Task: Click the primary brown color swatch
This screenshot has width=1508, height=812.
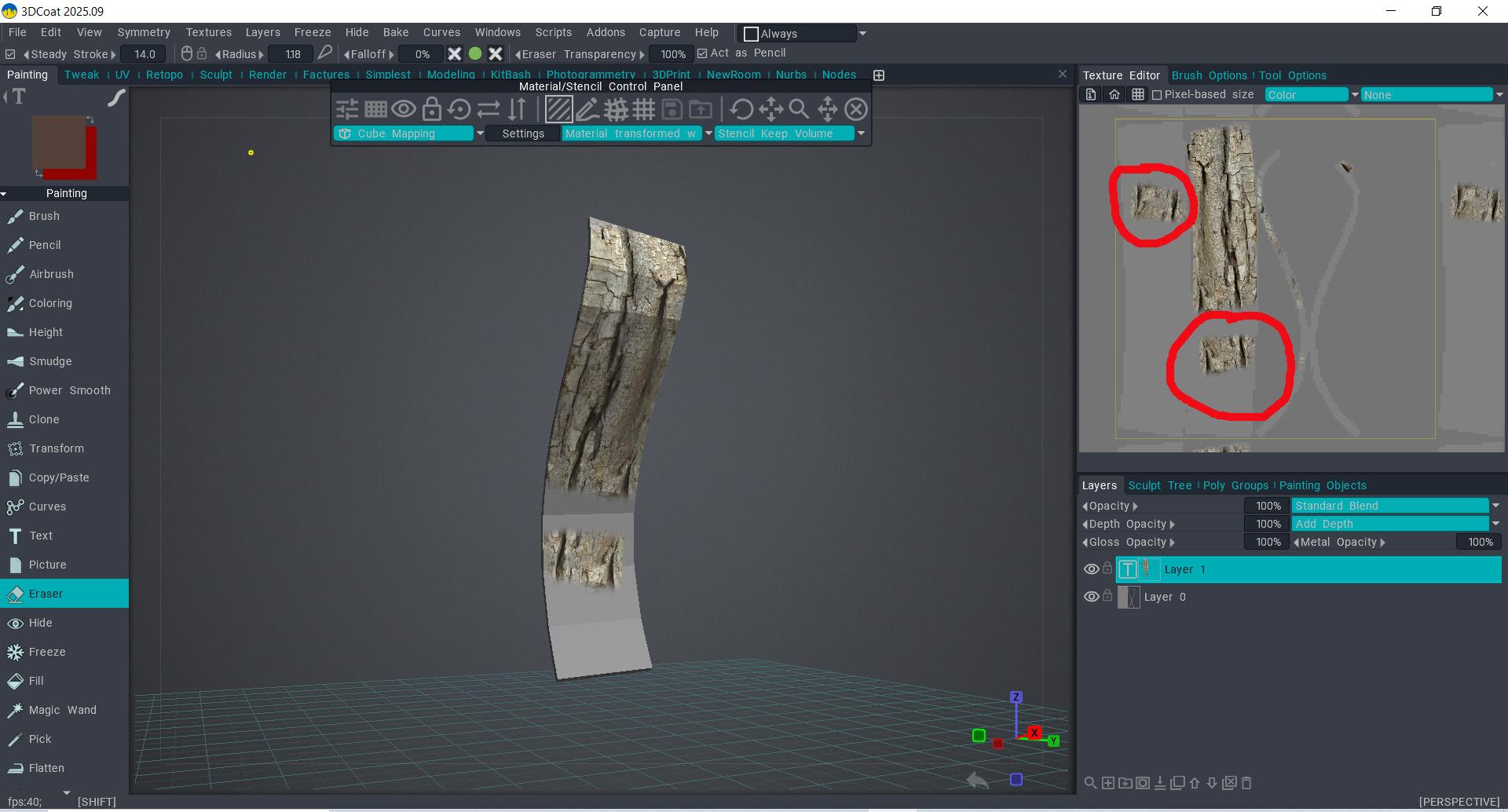Action: point(58,141)
